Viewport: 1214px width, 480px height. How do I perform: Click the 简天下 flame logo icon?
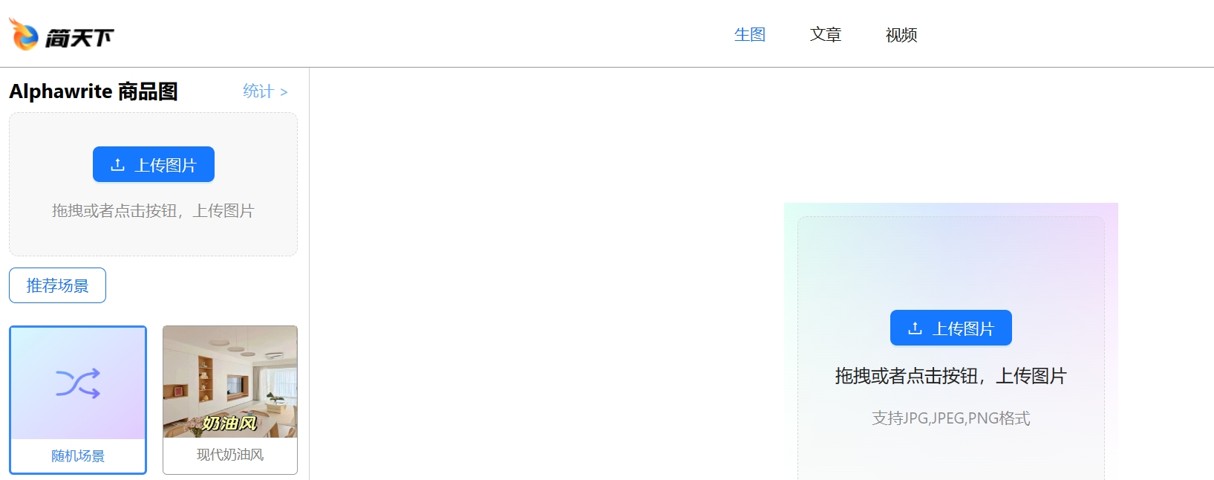point(24,34)
